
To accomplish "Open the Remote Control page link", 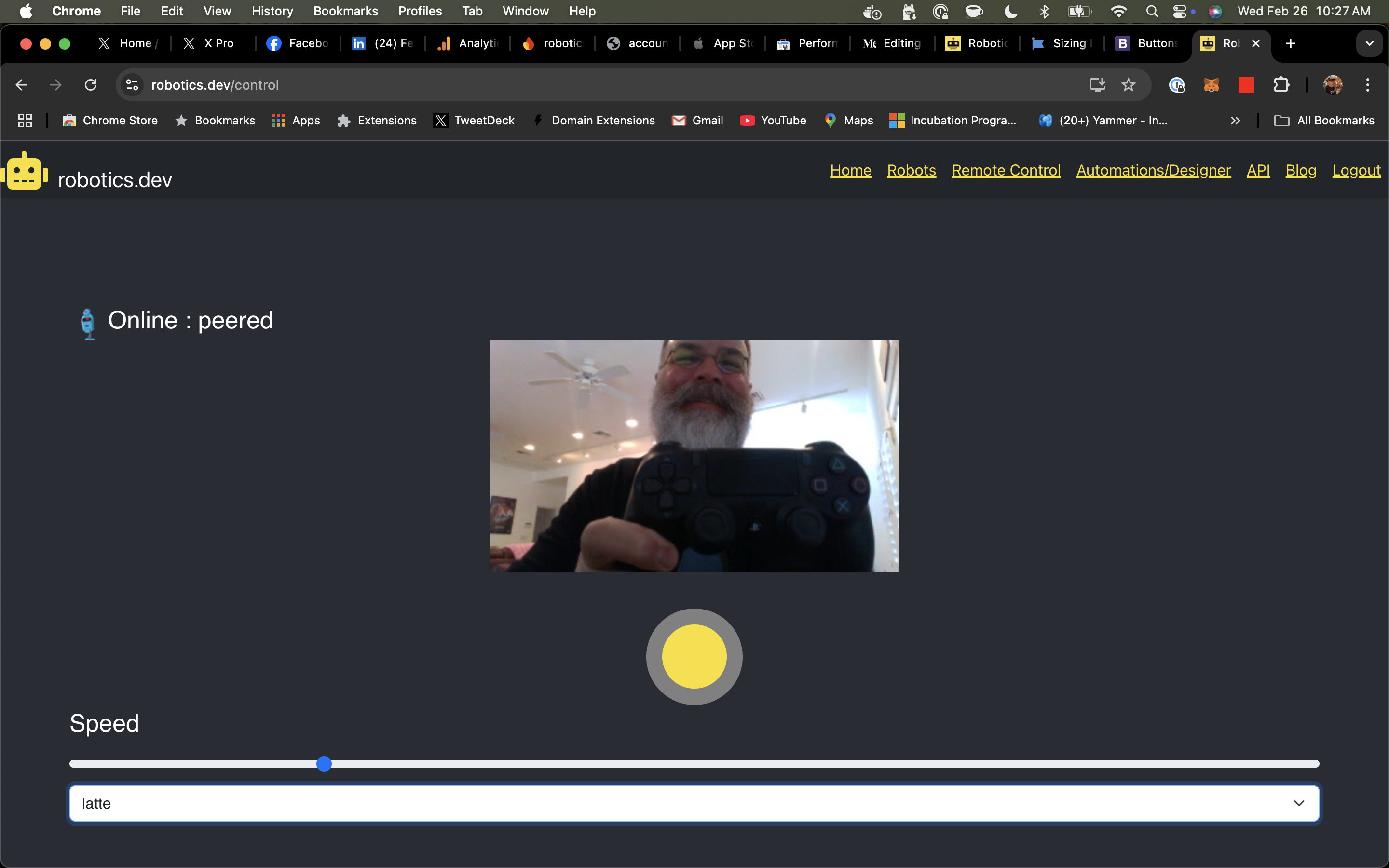I will pos(1006,170).
